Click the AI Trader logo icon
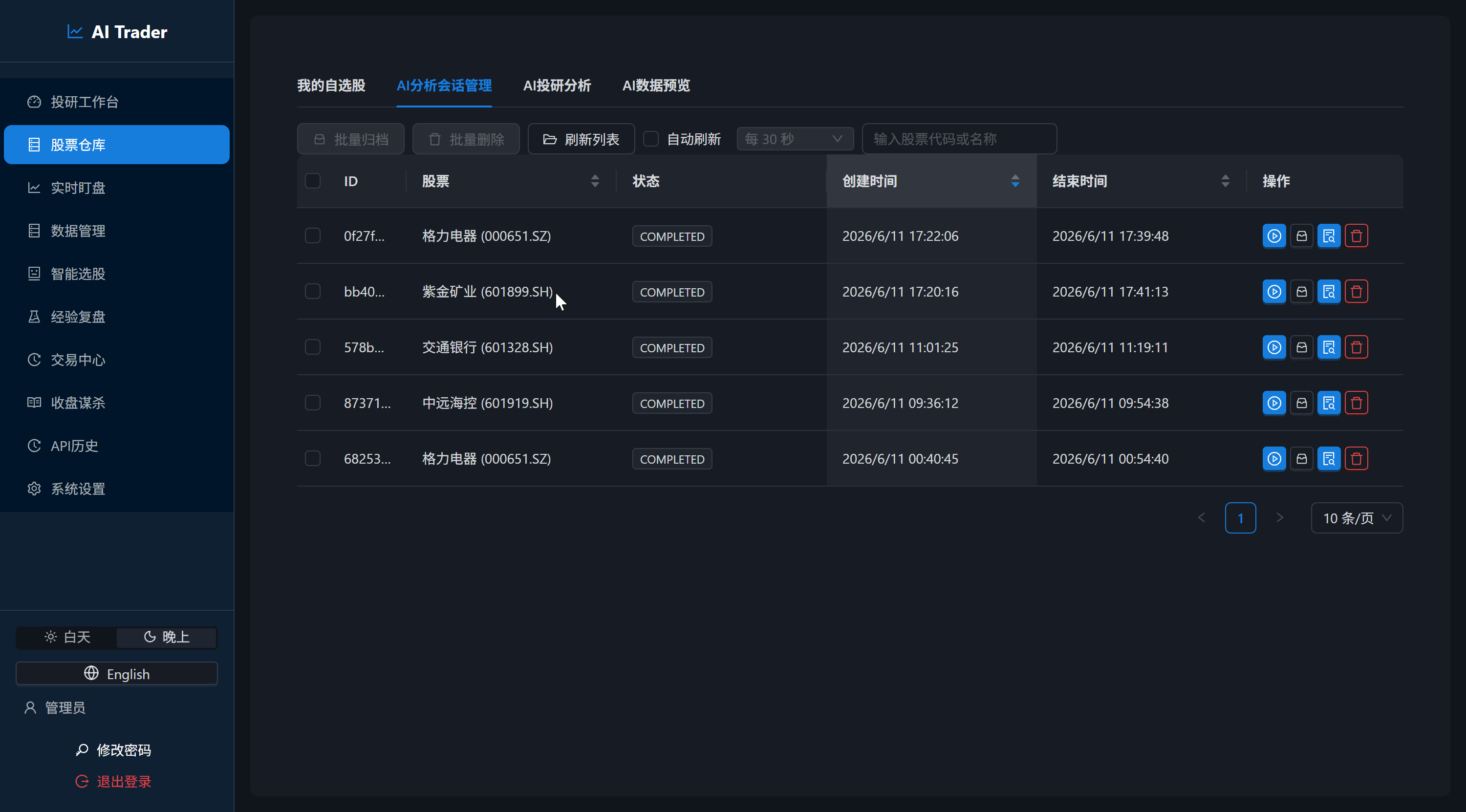This screenshot has width=1466, height=812. (x=75, y=31)
